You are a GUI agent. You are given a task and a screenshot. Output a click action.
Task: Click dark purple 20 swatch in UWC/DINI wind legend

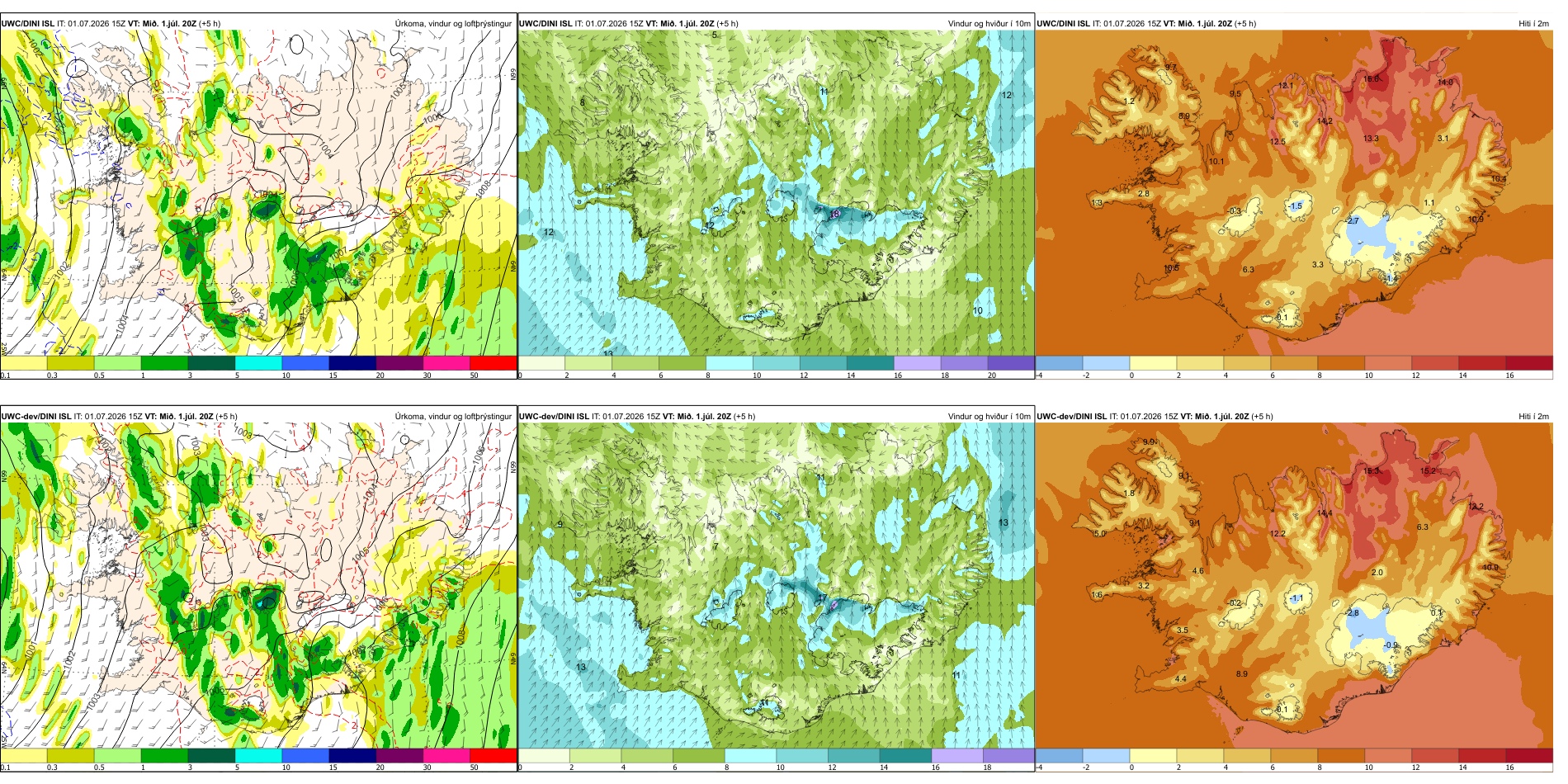[x=1011, y=363]
